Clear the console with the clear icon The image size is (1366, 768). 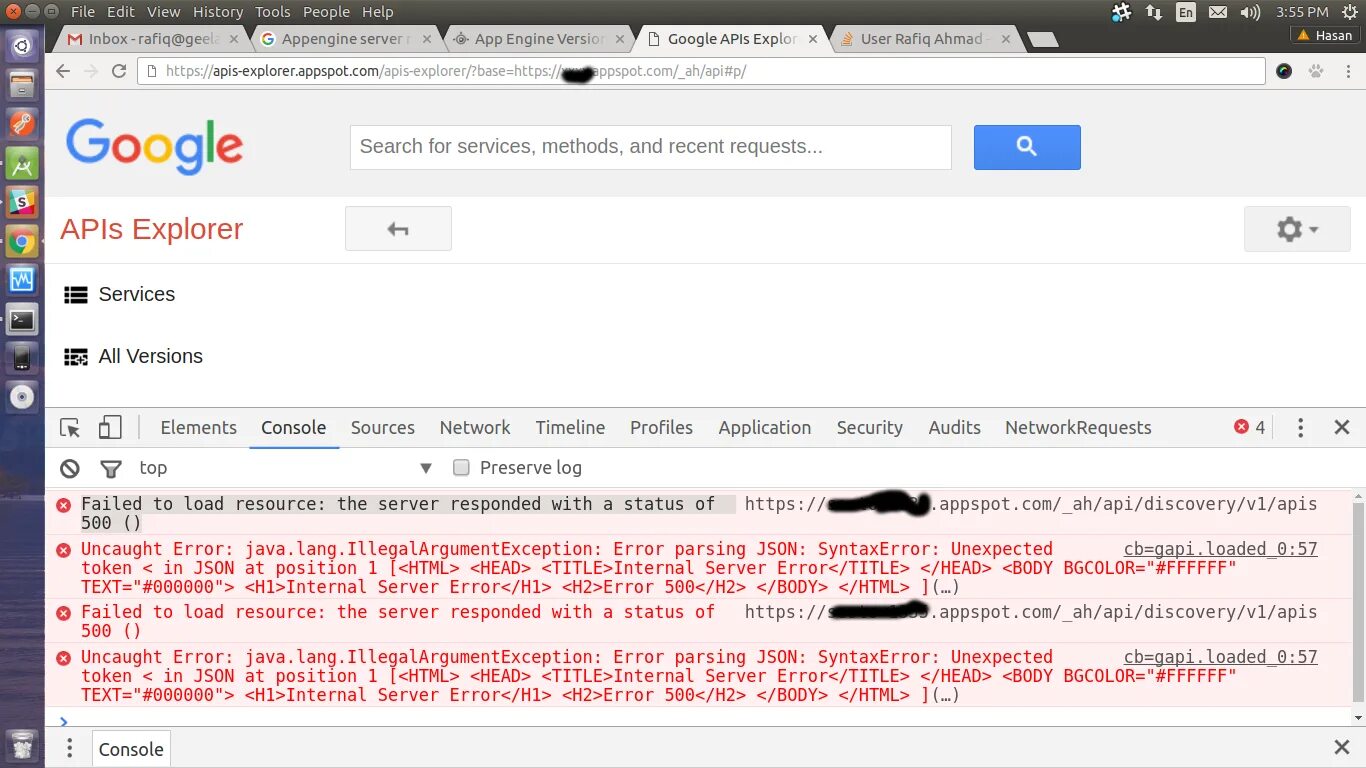click(x=69, y=468)
